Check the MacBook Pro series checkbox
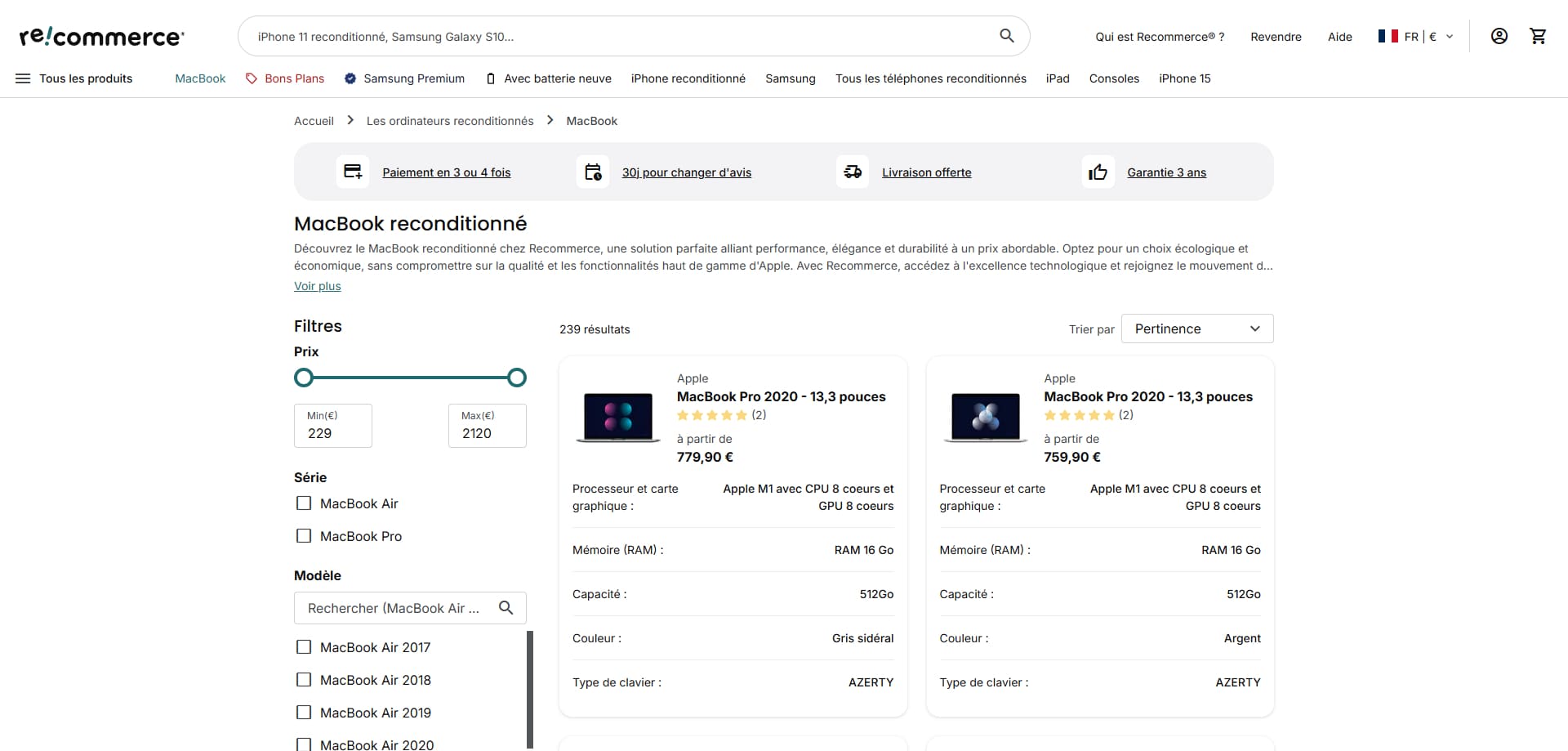This screenshot has width=1568, height=751. coord(304,536)
